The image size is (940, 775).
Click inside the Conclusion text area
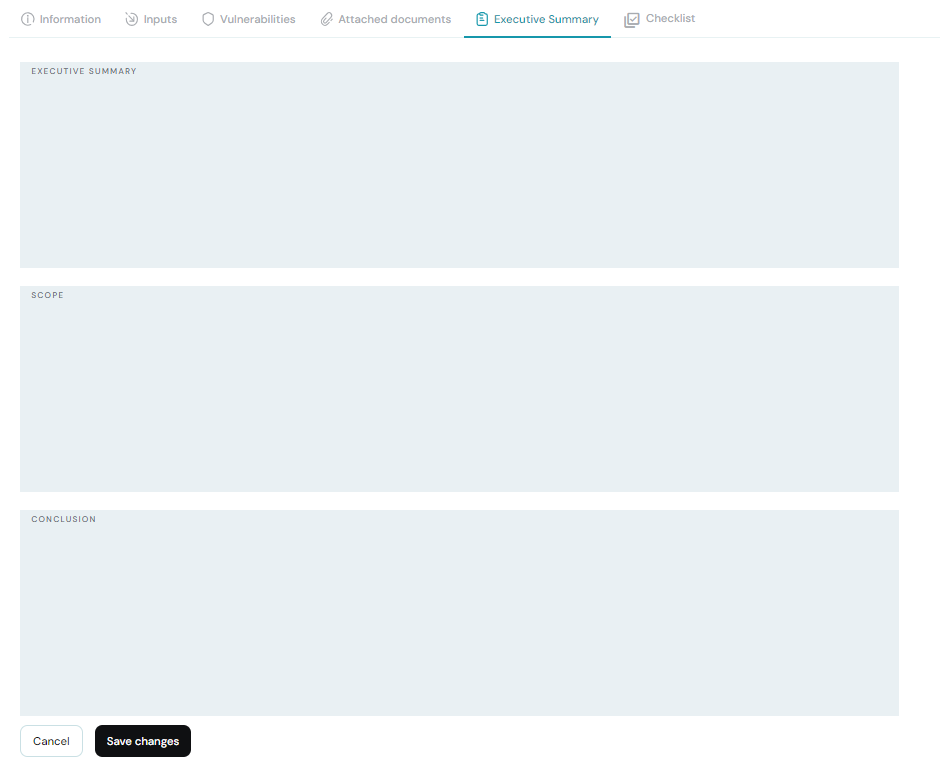pos(459,622)
